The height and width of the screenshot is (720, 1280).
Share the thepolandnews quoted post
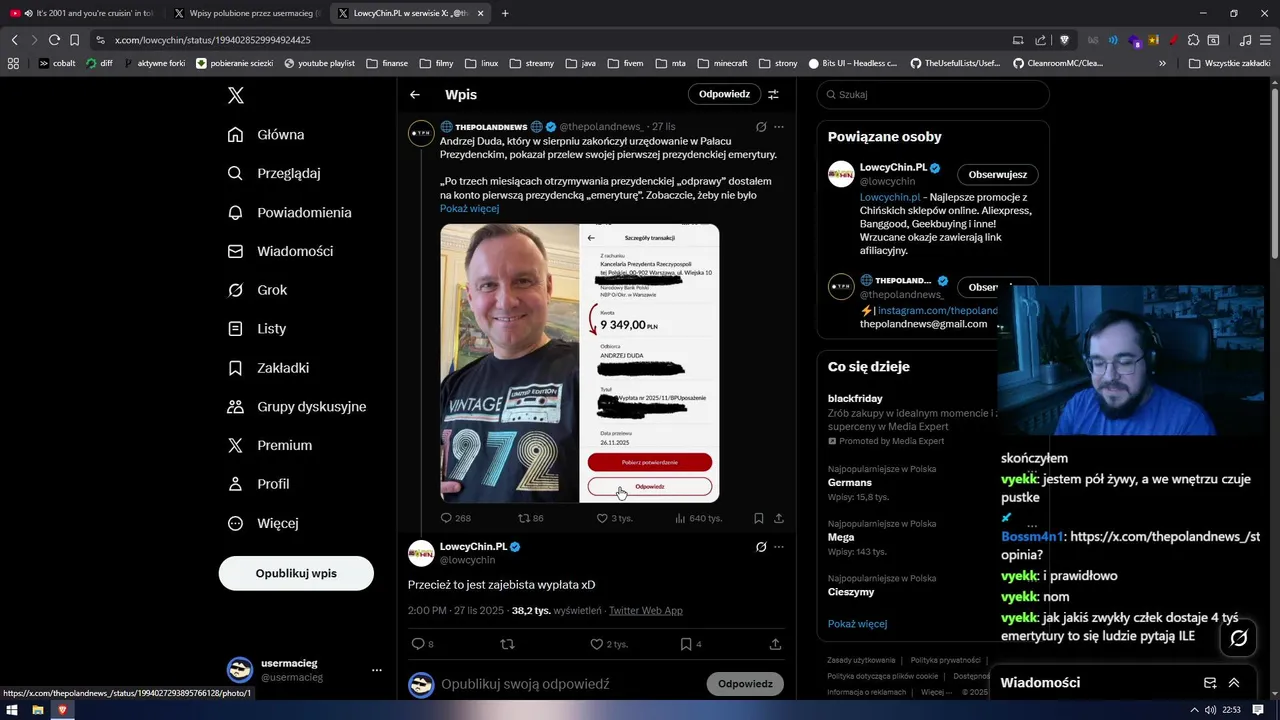click(779, 518)
